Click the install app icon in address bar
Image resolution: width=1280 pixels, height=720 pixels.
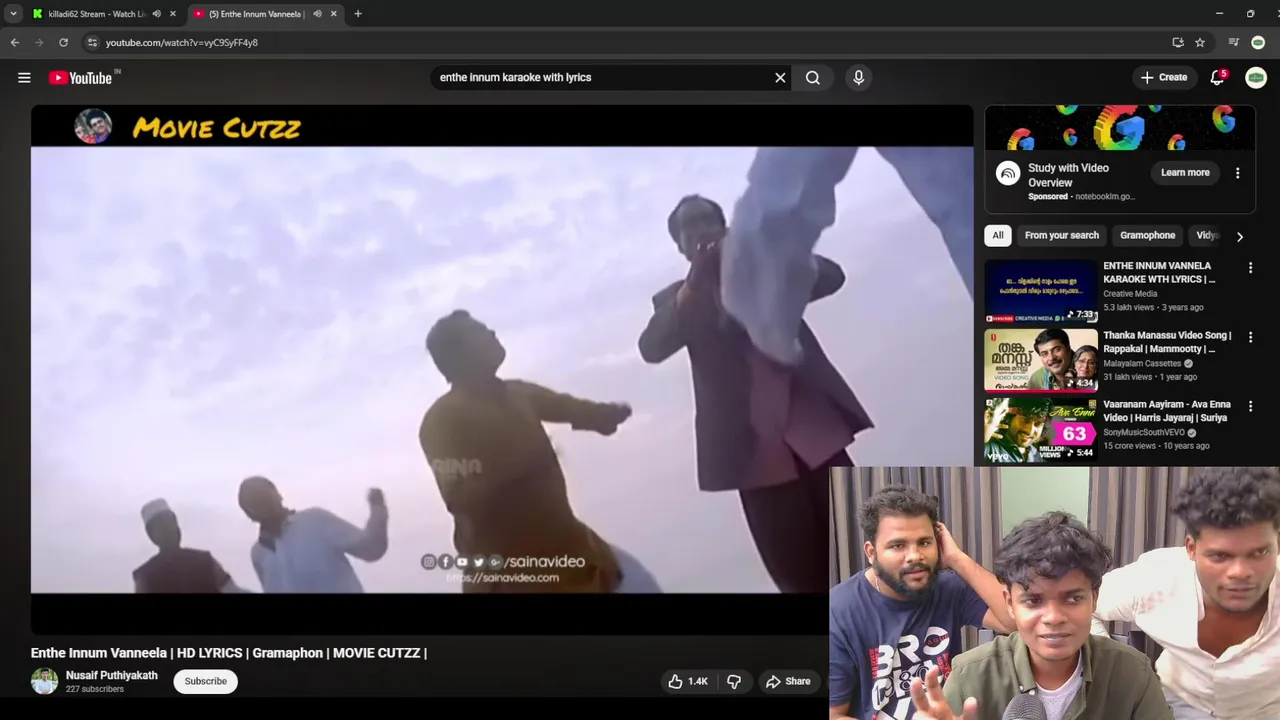(x=1178, y=42)
